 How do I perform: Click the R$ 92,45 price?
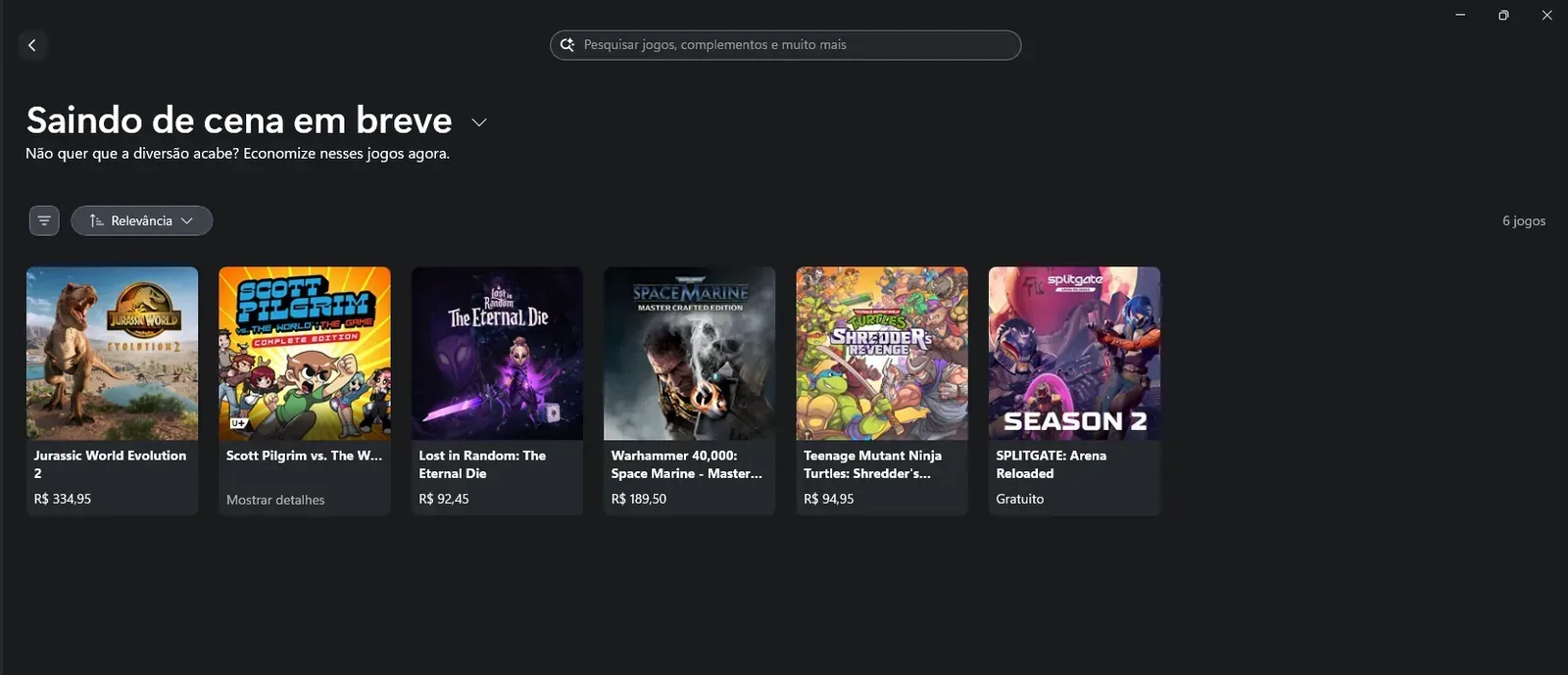(x=444, y=499)
